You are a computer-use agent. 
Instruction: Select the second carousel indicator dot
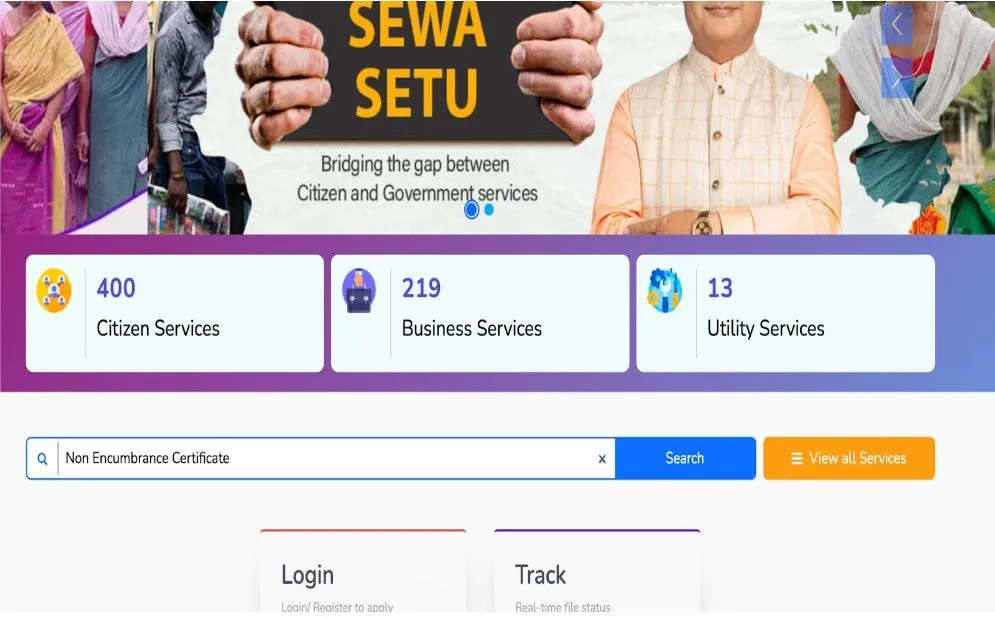(x=489, y=209)
